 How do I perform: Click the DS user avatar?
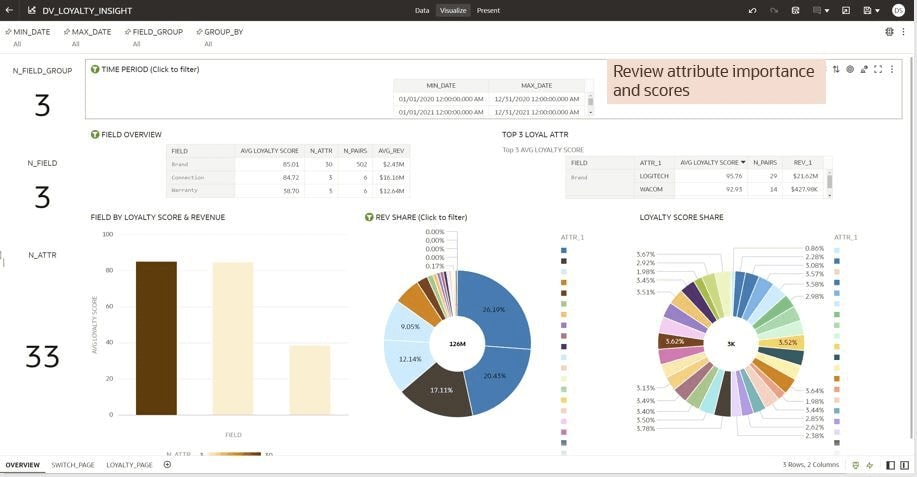click(x=898, y=10)
